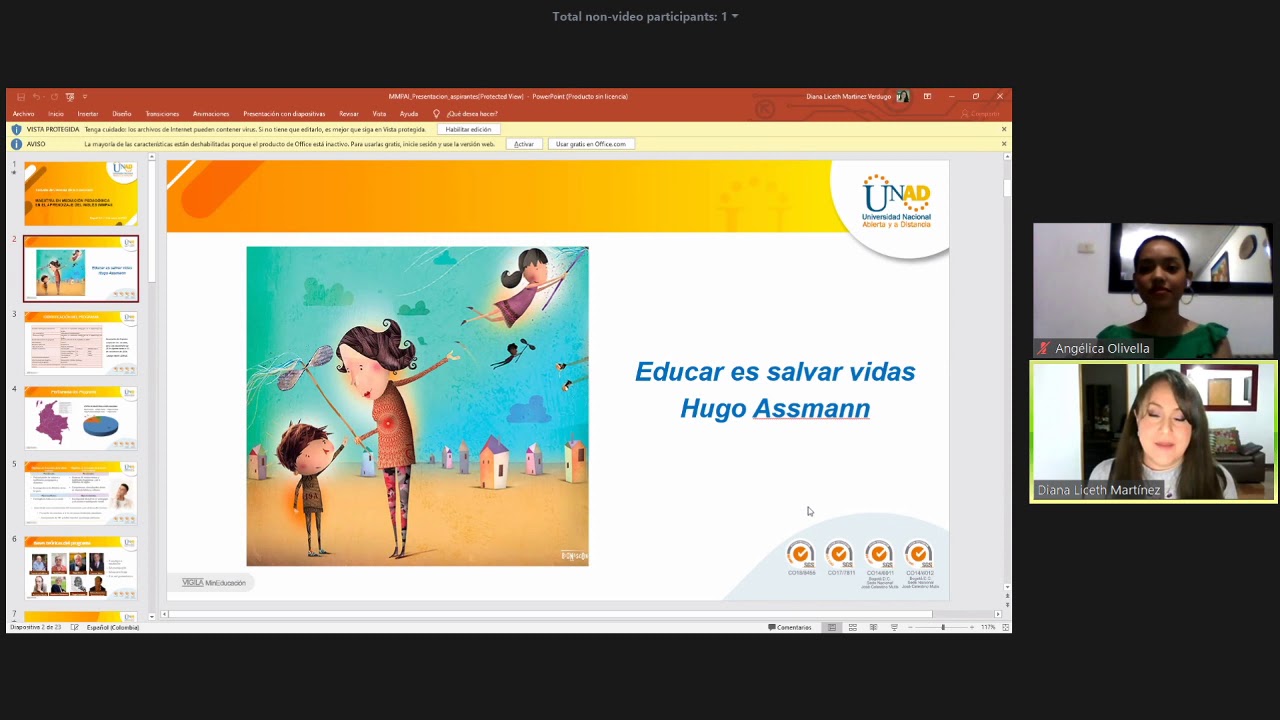This screenshot has width=1280, height=720.
Task: Open the Inicio ribbon tab
Action: pyautogui.click(x=56, y=114)
